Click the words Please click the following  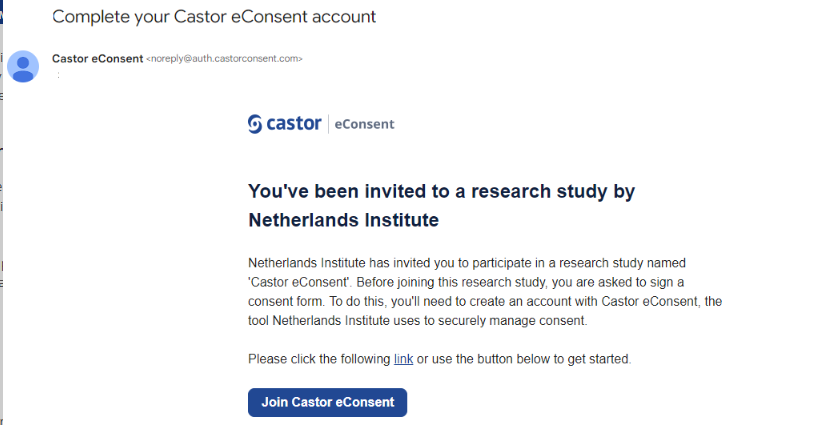[319, 359]
